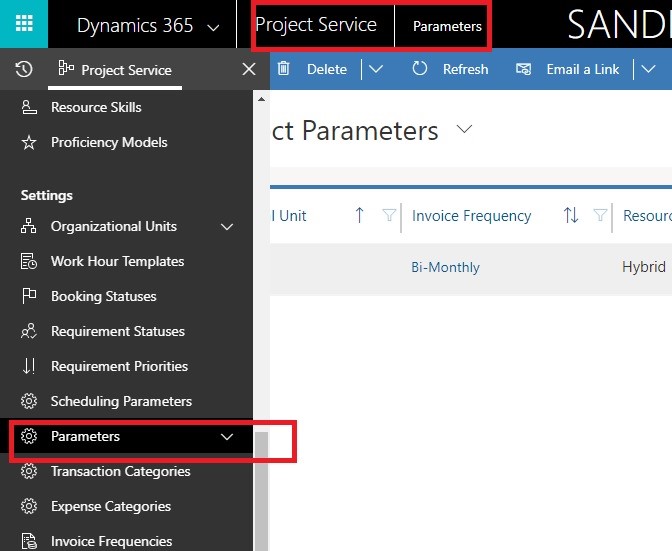The width and height of the screenshot is (672, 551).
Task: Click the Delete trash can icon
Action: [284, 69]
